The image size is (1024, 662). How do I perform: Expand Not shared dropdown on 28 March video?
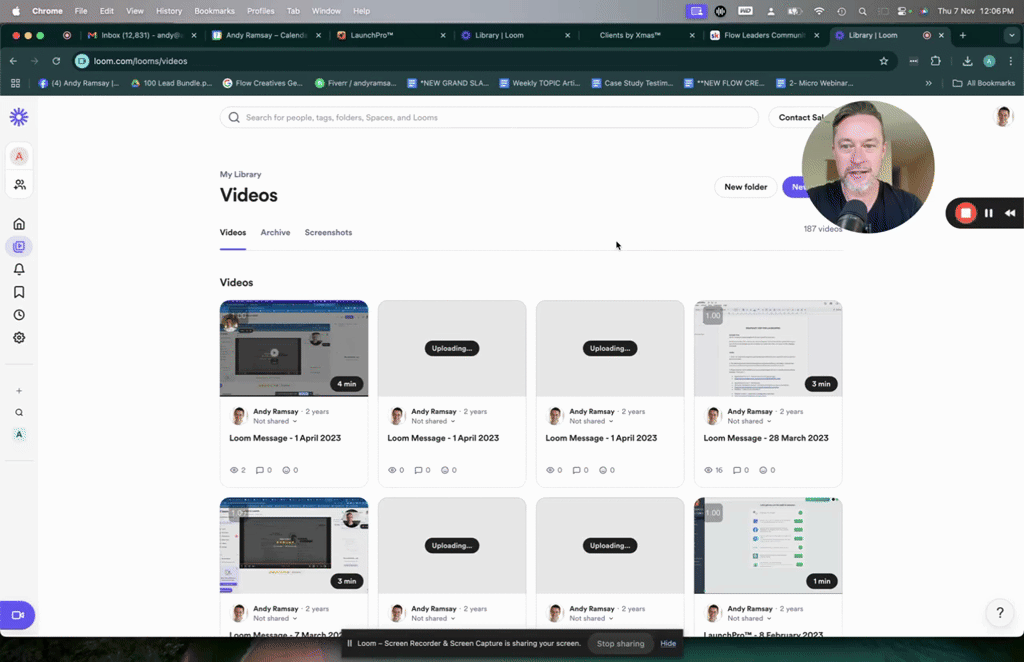[x=749, y=421]
